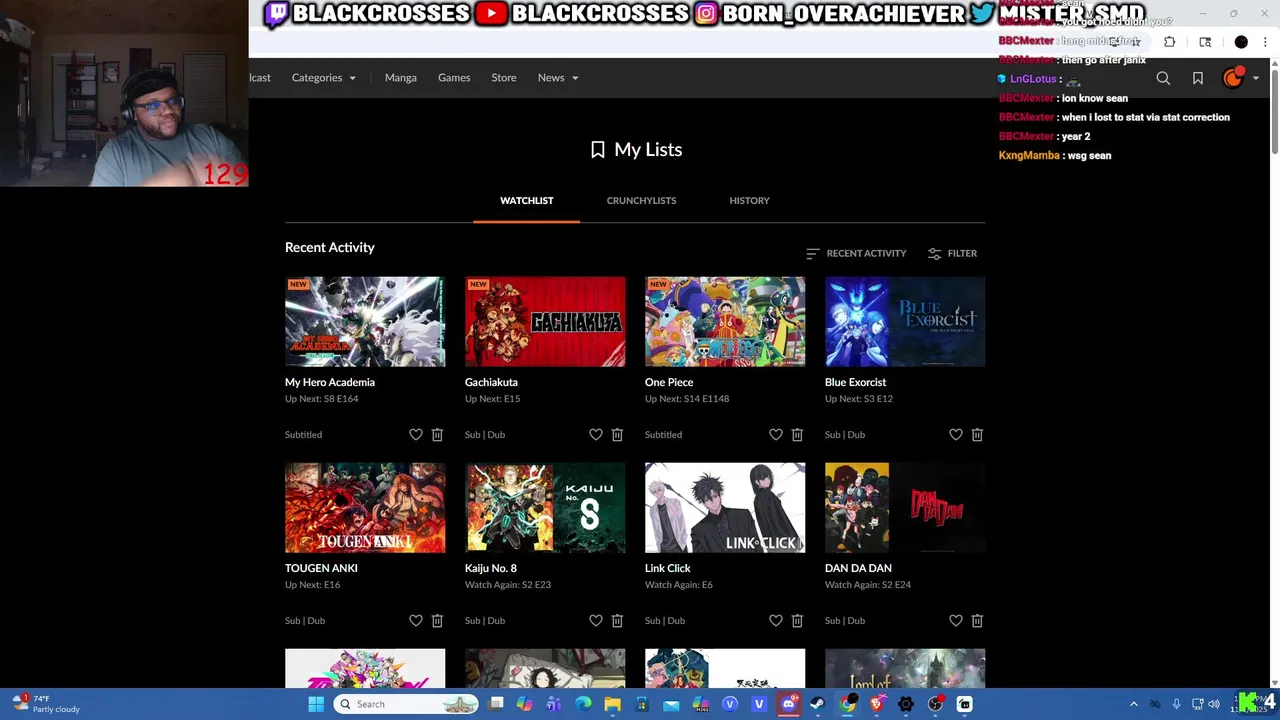Delete Link Click from watchlist
The image size is (1280, 720).
pyautogui.click(x=797, y=620)
